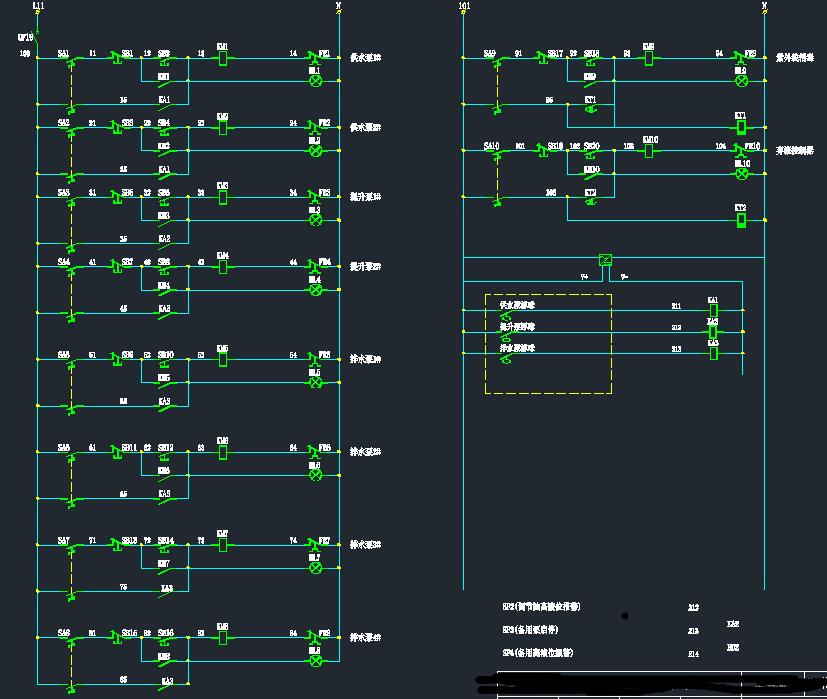Select the KM1 contactor coil rectangle
The height and width of the screenshot is (699, 827).
tap(223, 58)
